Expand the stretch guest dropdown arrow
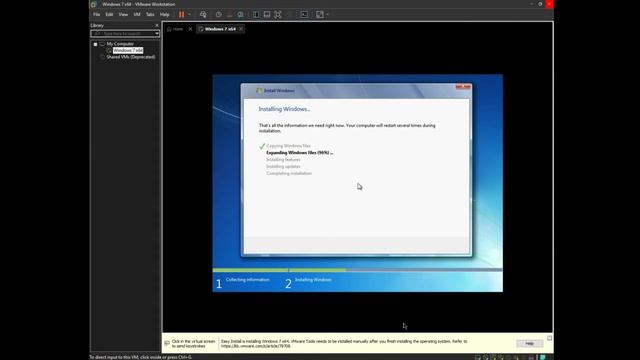The height and width of the screenshot is (360, 640). (327, 14)
